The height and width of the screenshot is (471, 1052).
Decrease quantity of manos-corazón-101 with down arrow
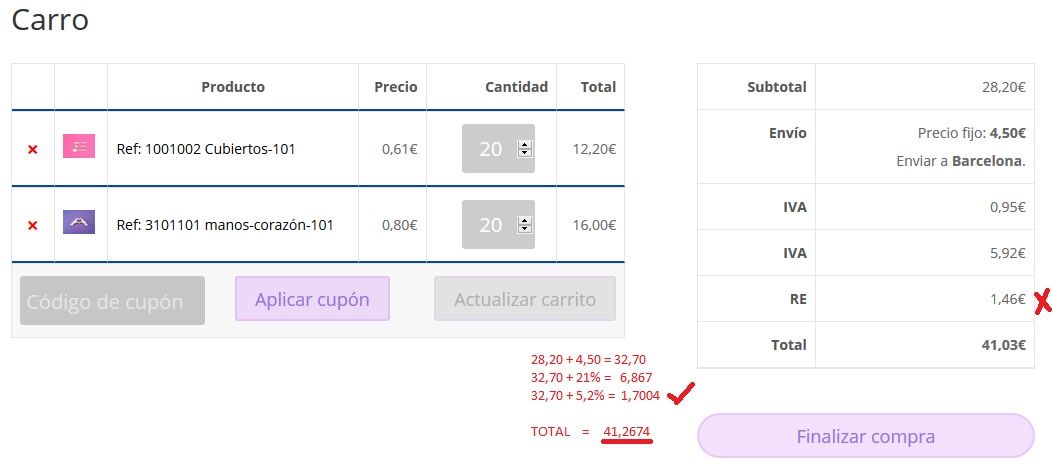coord(525,229)
